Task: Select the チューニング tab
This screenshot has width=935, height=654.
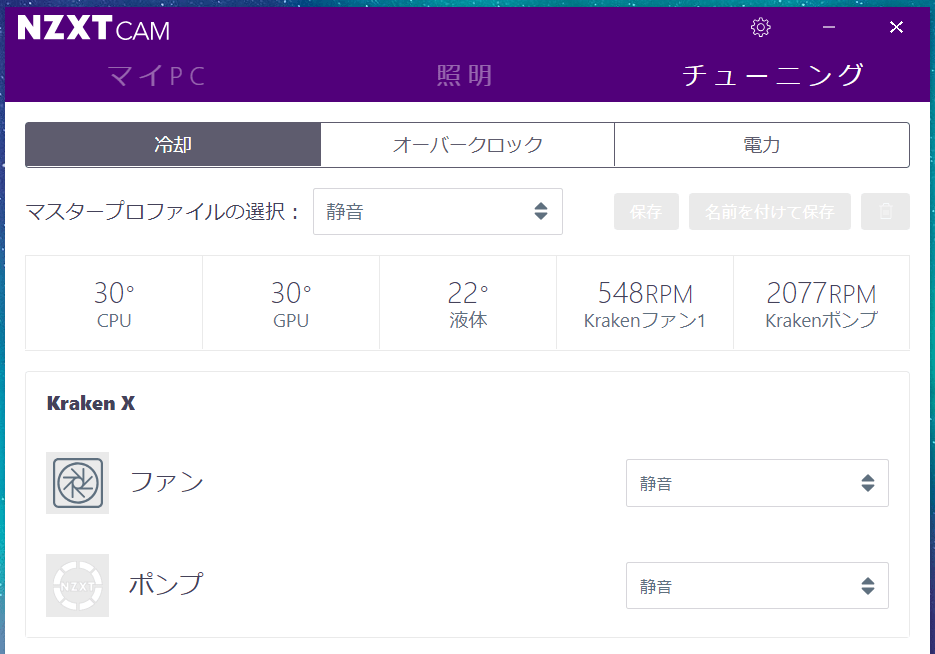Action: tap(773, 75)
